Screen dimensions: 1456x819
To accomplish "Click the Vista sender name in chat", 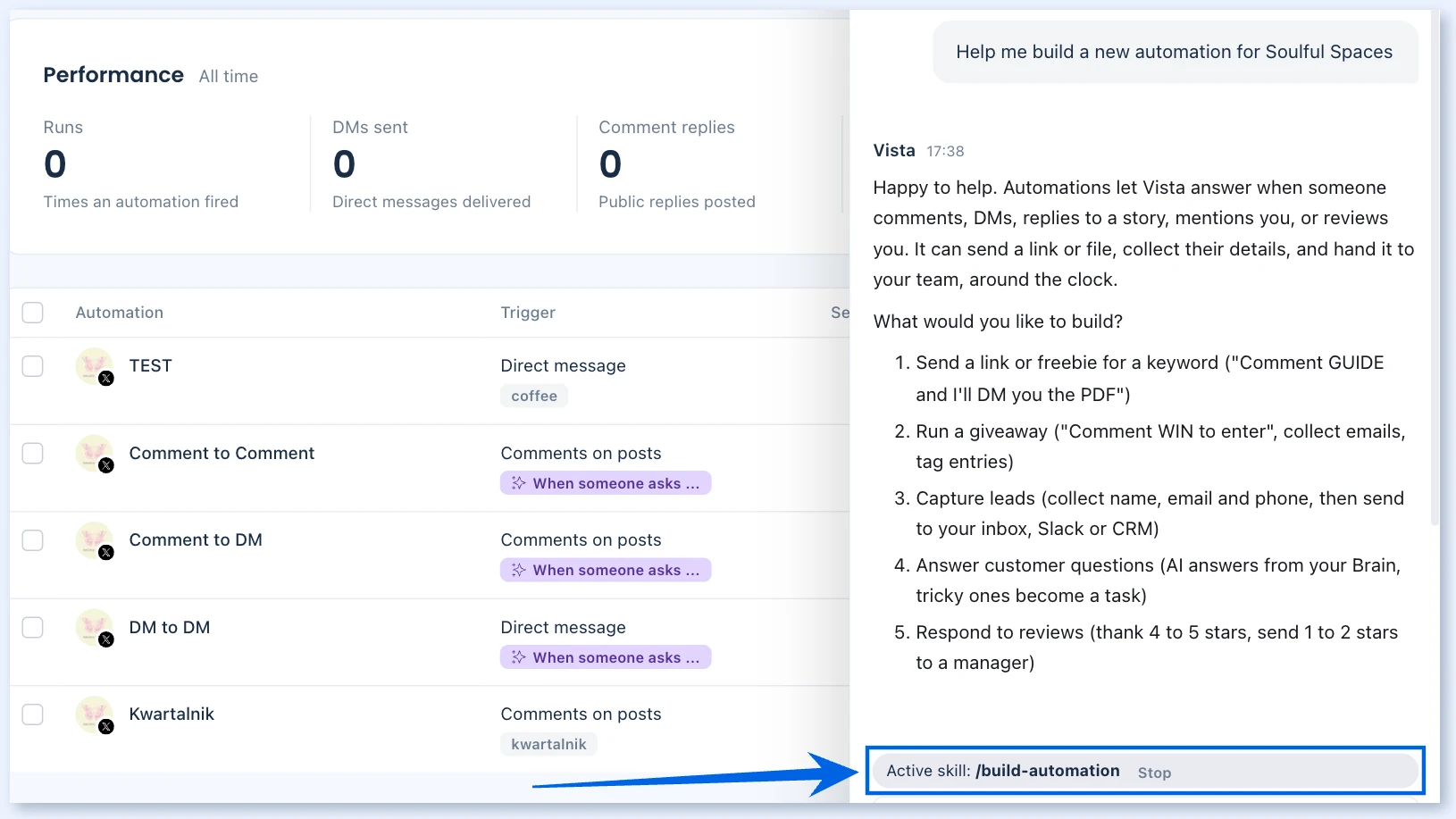I will (894, 150).
